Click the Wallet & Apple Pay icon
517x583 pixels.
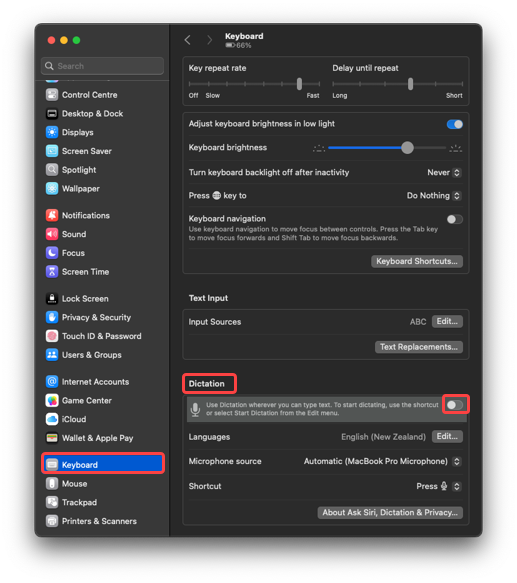point(52,438)
